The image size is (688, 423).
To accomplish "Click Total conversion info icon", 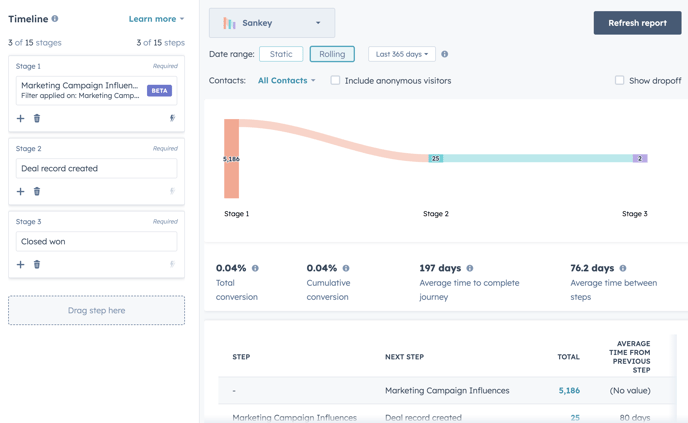I will pyautogui.click(x=255, y=268).
